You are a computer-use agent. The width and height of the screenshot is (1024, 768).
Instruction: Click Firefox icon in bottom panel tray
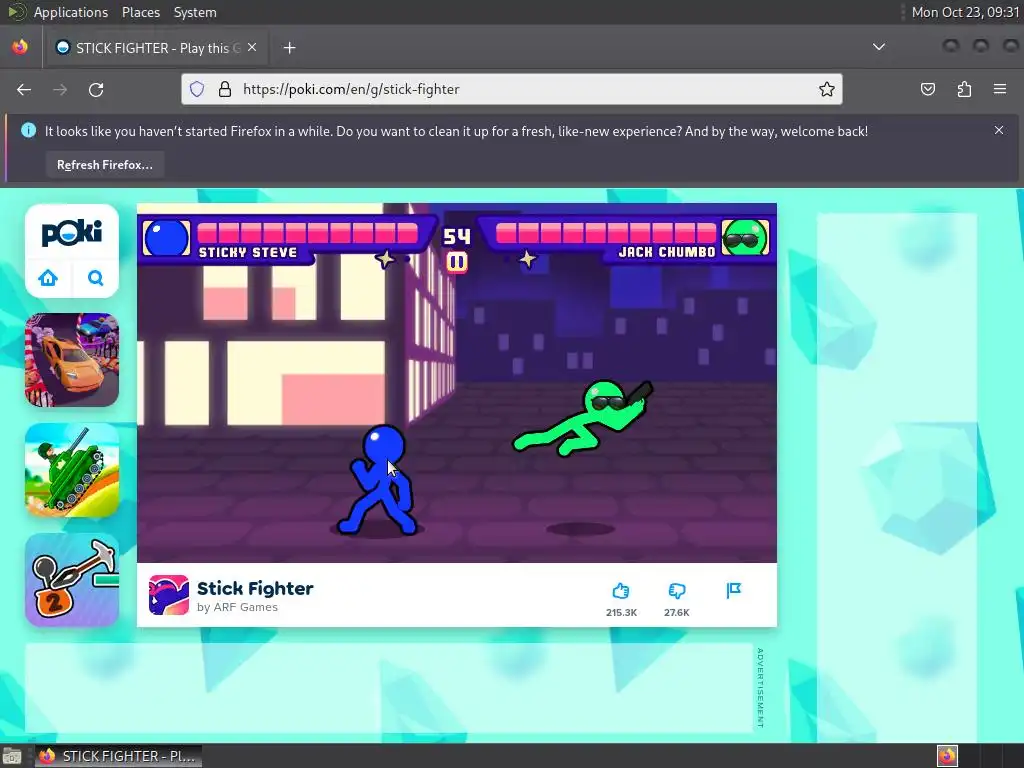(947, 756)
